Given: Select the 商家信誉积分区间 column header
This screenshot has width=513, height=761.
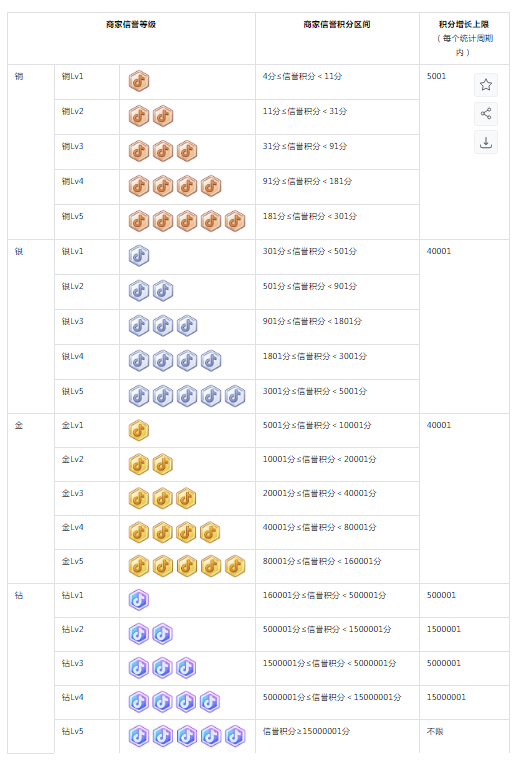Looking at the screenshot, I should (337, 24).
